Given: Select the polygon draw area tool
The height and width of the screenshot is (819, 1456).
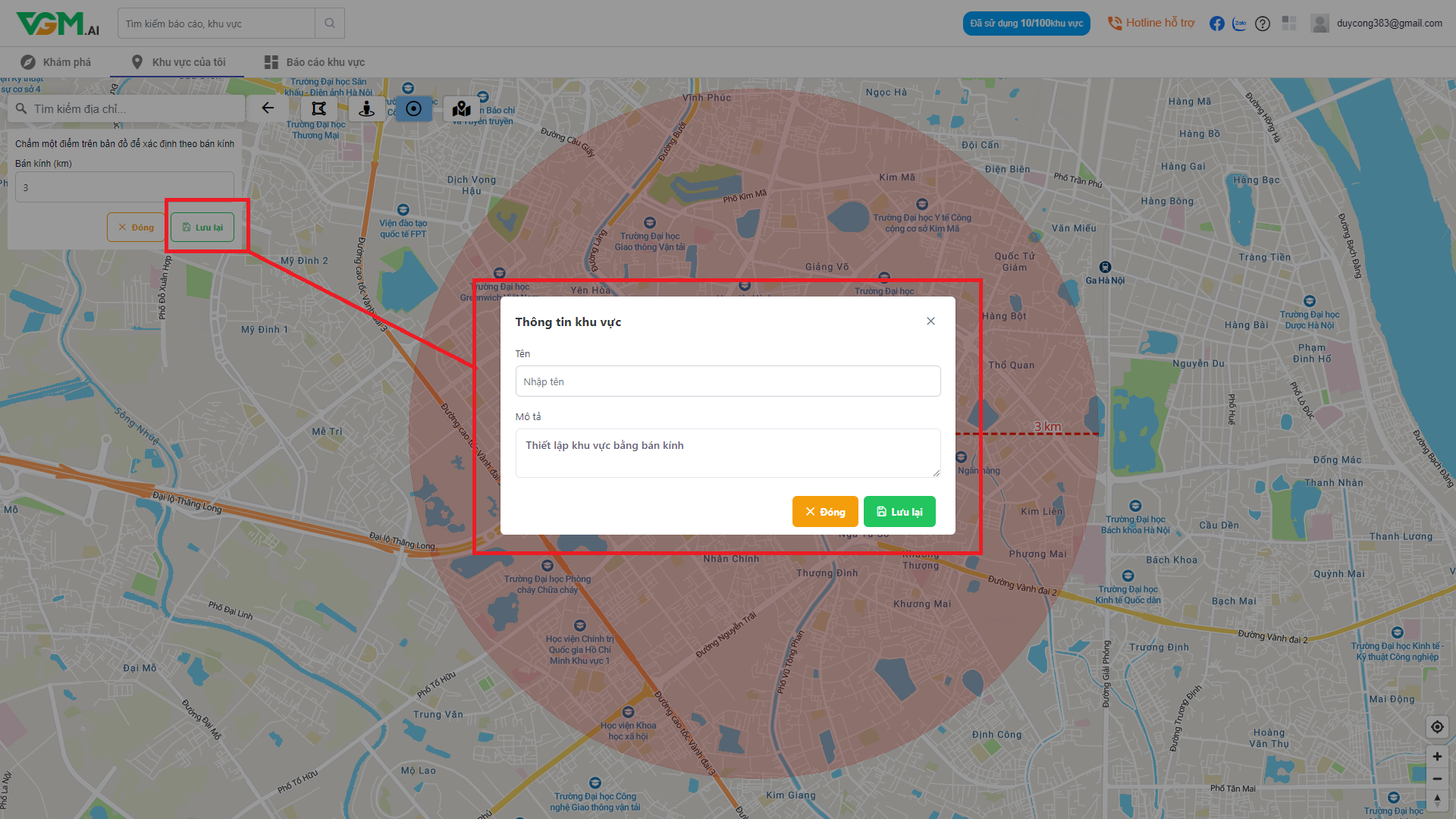Looking at the screenshot, I should pyautogui.click(x=318, y=108).
